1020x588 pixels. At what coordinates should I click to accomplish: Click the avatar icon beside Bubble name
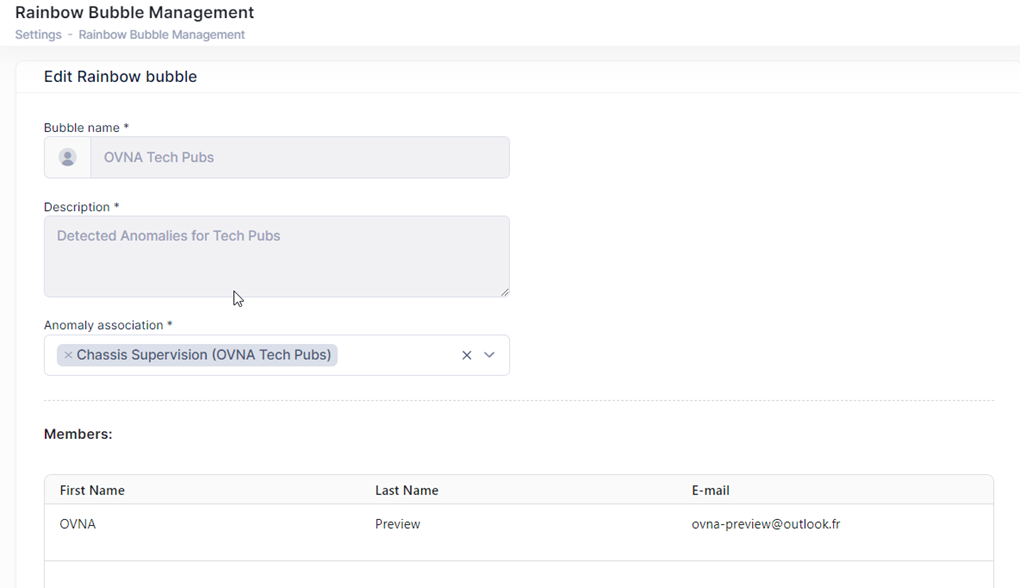click(68, 157)
